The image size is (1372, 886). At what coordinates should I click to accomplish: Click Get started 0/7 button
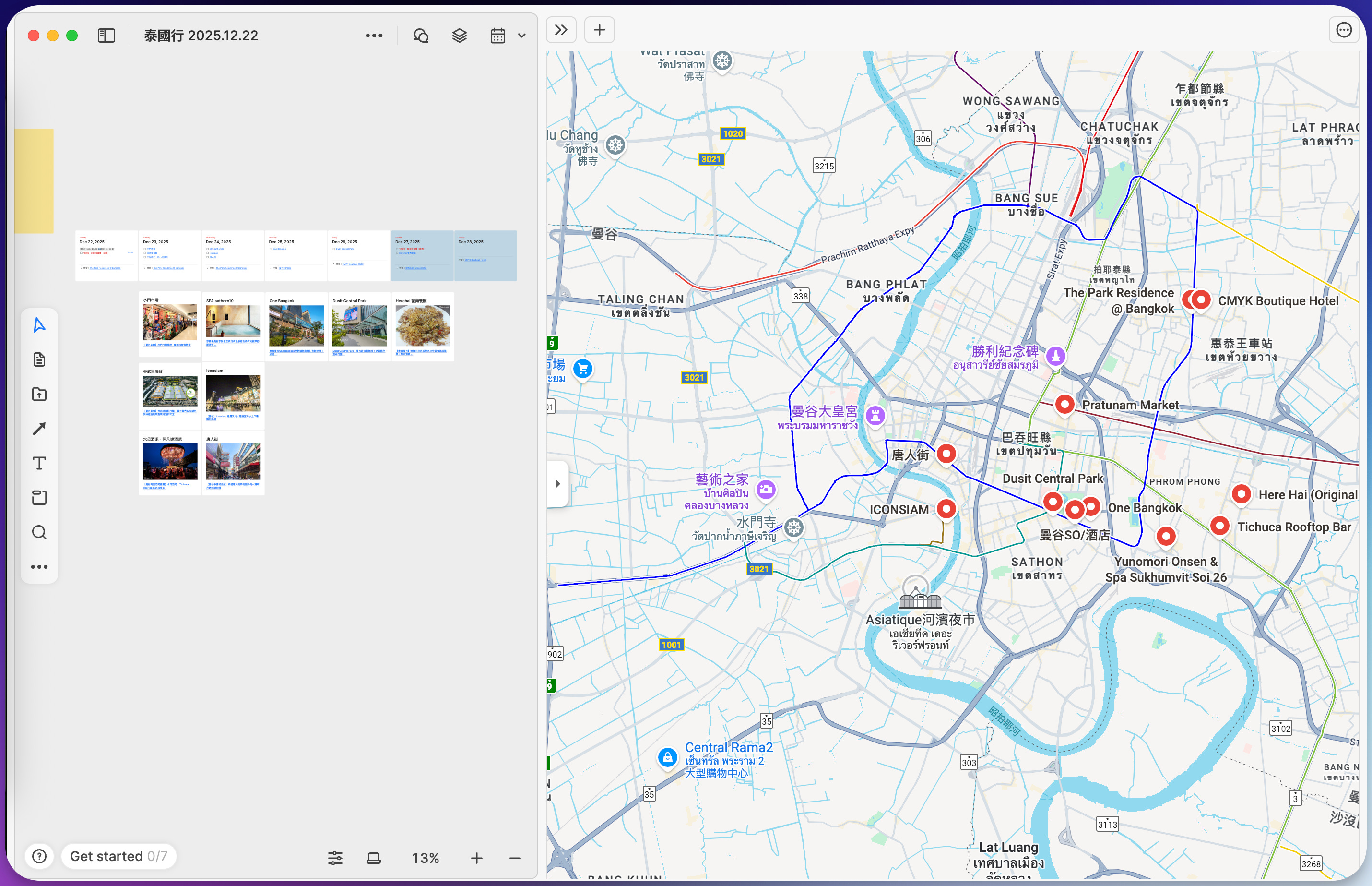[118, 856]
